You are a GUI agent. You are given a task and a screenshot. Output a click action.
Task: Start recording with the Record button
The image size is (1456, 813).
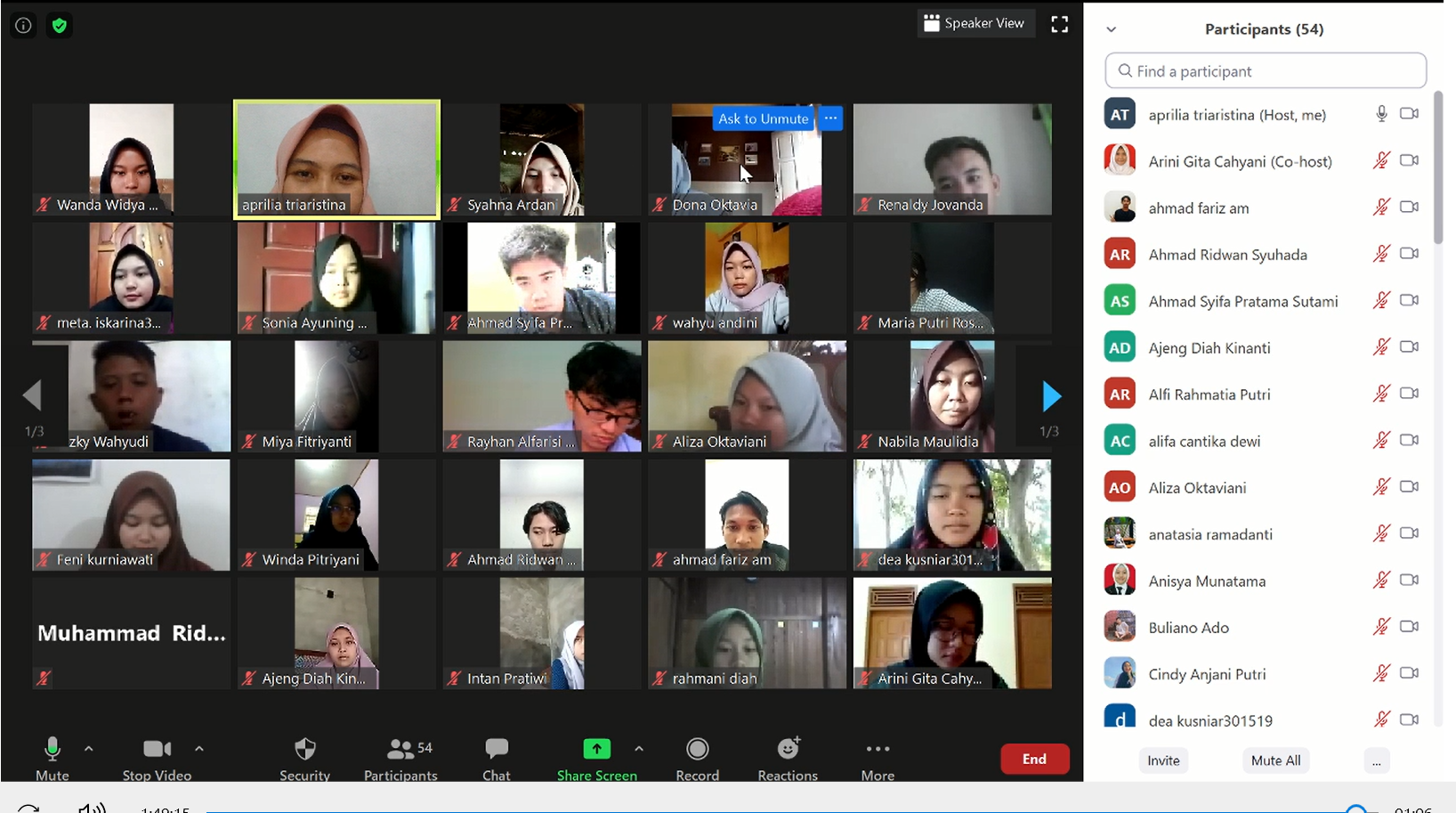tap(697, 758)
